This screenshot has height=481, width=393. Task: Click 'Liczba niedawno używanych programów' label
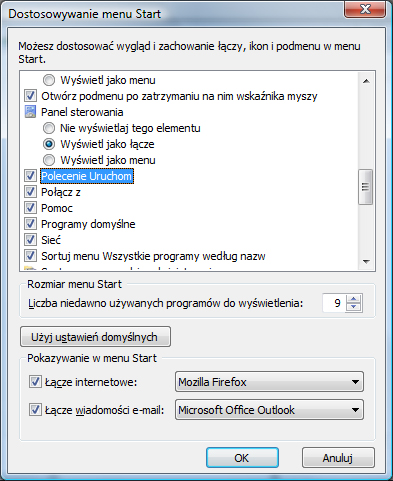coord(166,303)
